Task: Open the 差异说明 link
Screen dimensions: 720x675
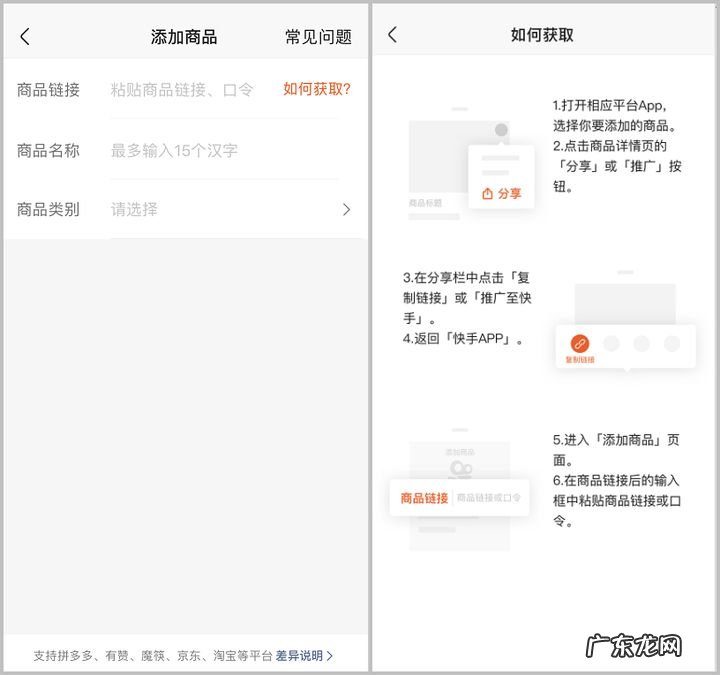Action: [x=299, y=655]
